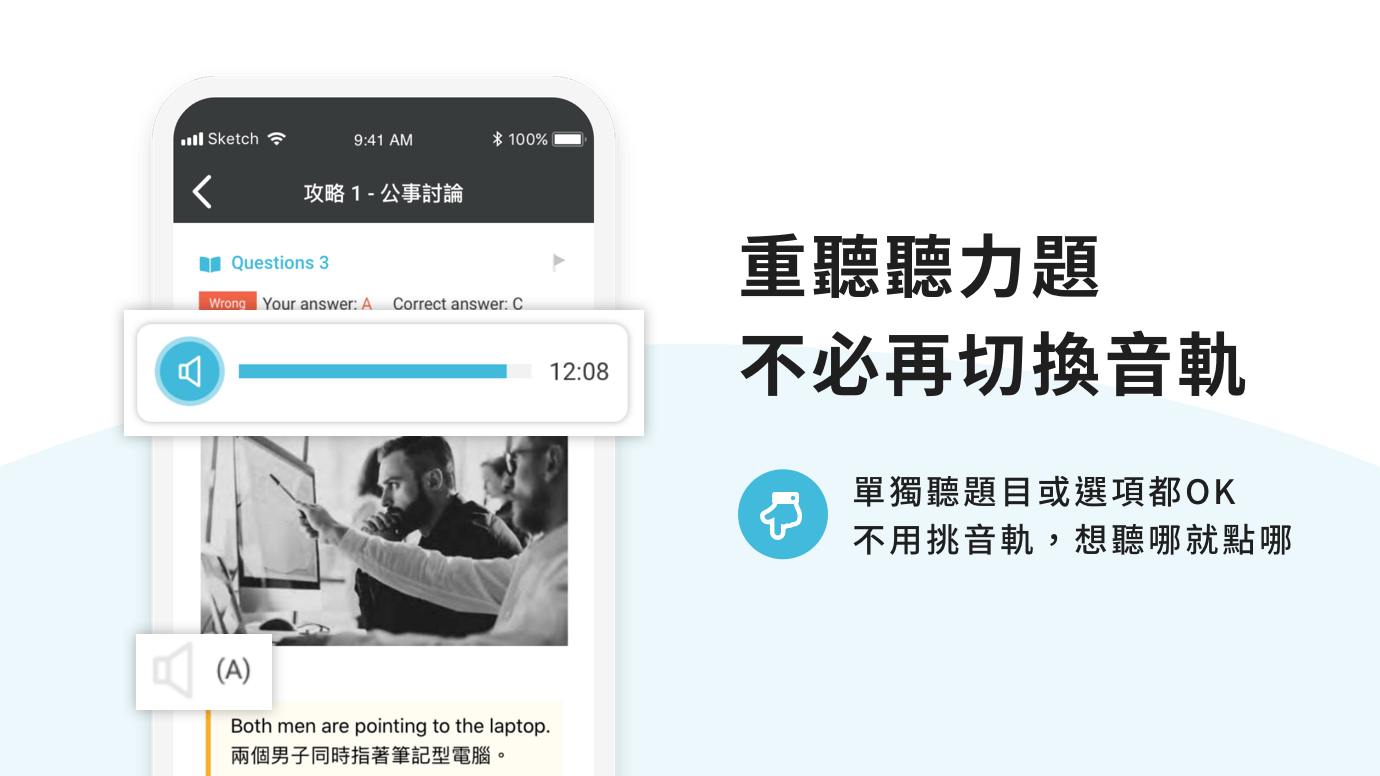Tap the back arrow in header
1380x776 pixels.
click(x=202, y=192)
